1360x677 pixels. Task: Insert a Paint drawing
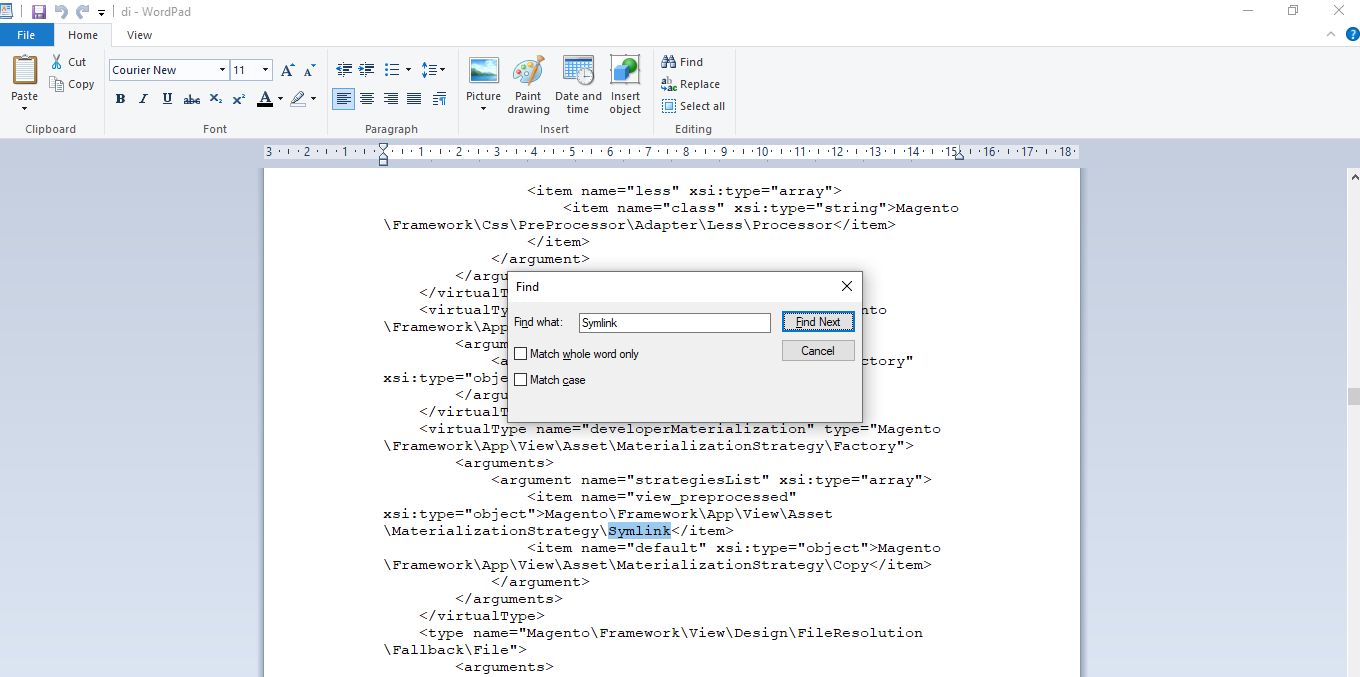528,84
